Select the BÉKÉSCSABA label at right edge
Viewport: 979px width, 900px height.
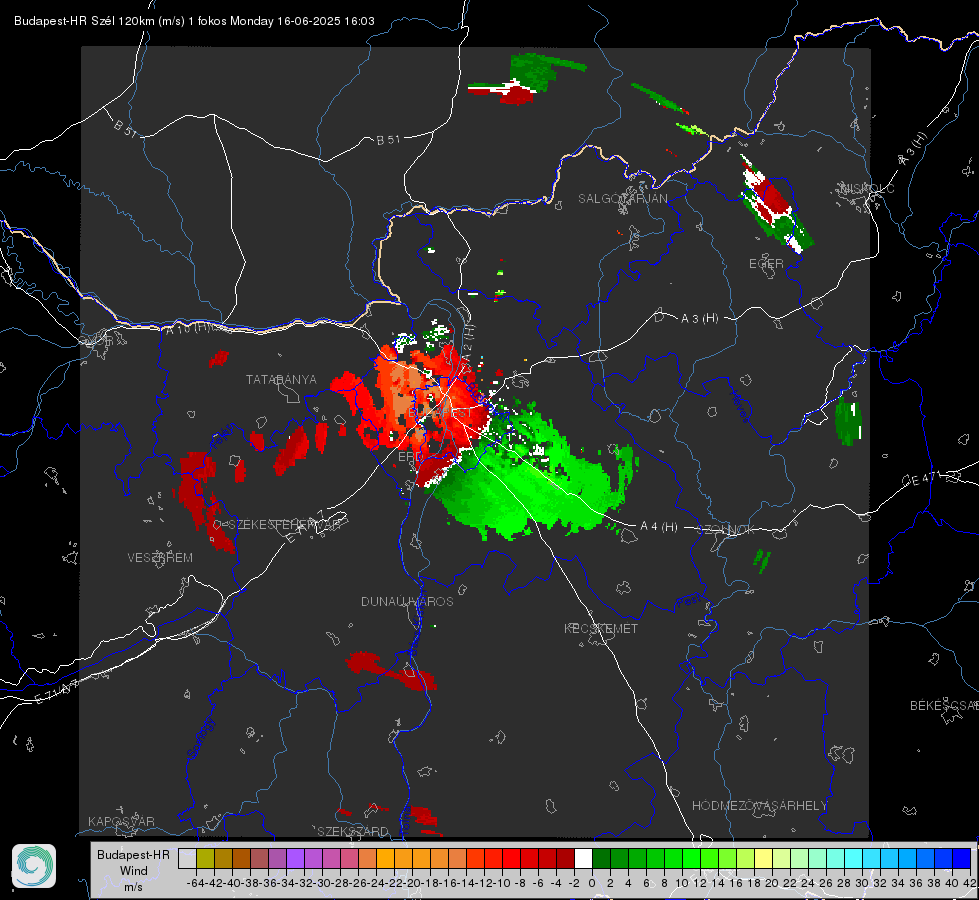pos(944,705)
